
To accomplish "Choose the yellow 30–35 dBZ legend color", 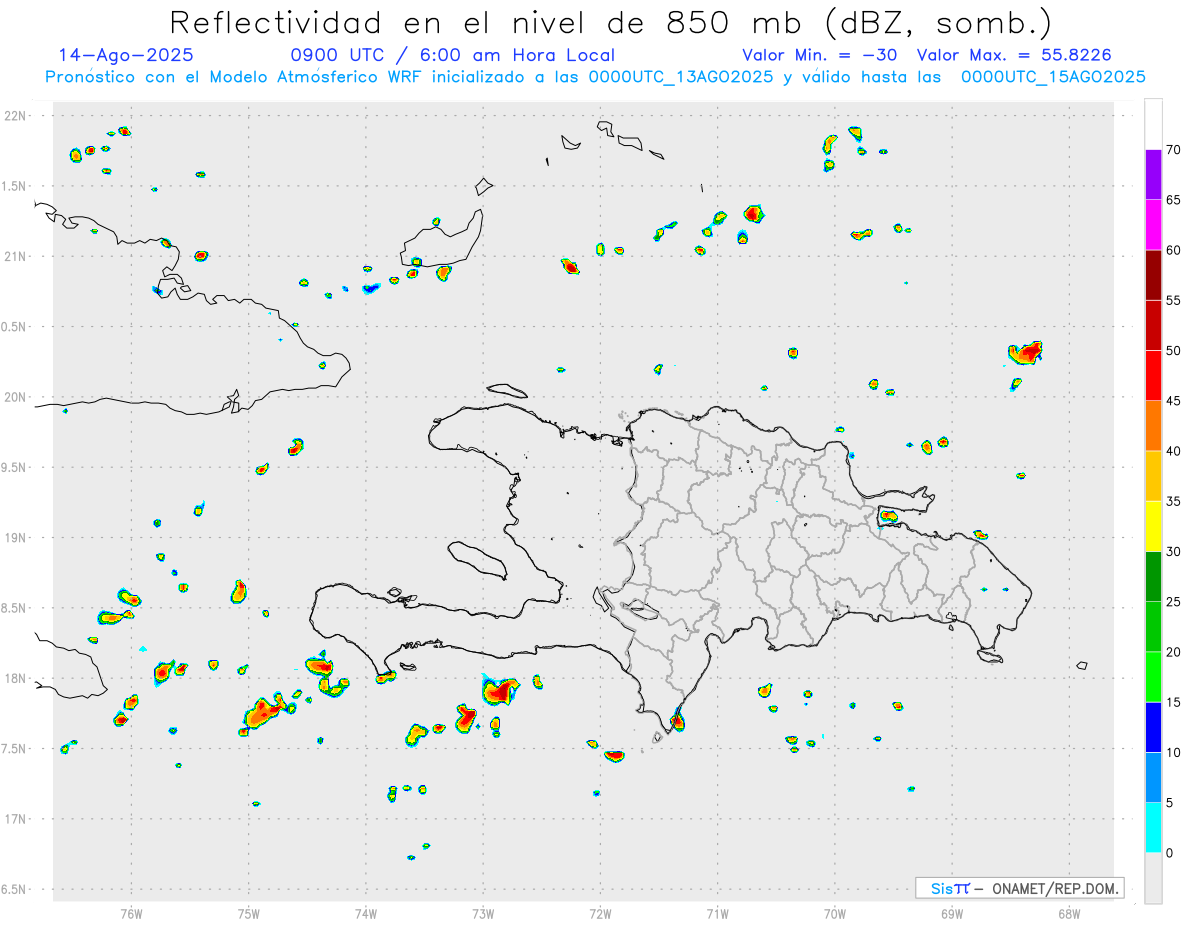I will (1153, 526).
